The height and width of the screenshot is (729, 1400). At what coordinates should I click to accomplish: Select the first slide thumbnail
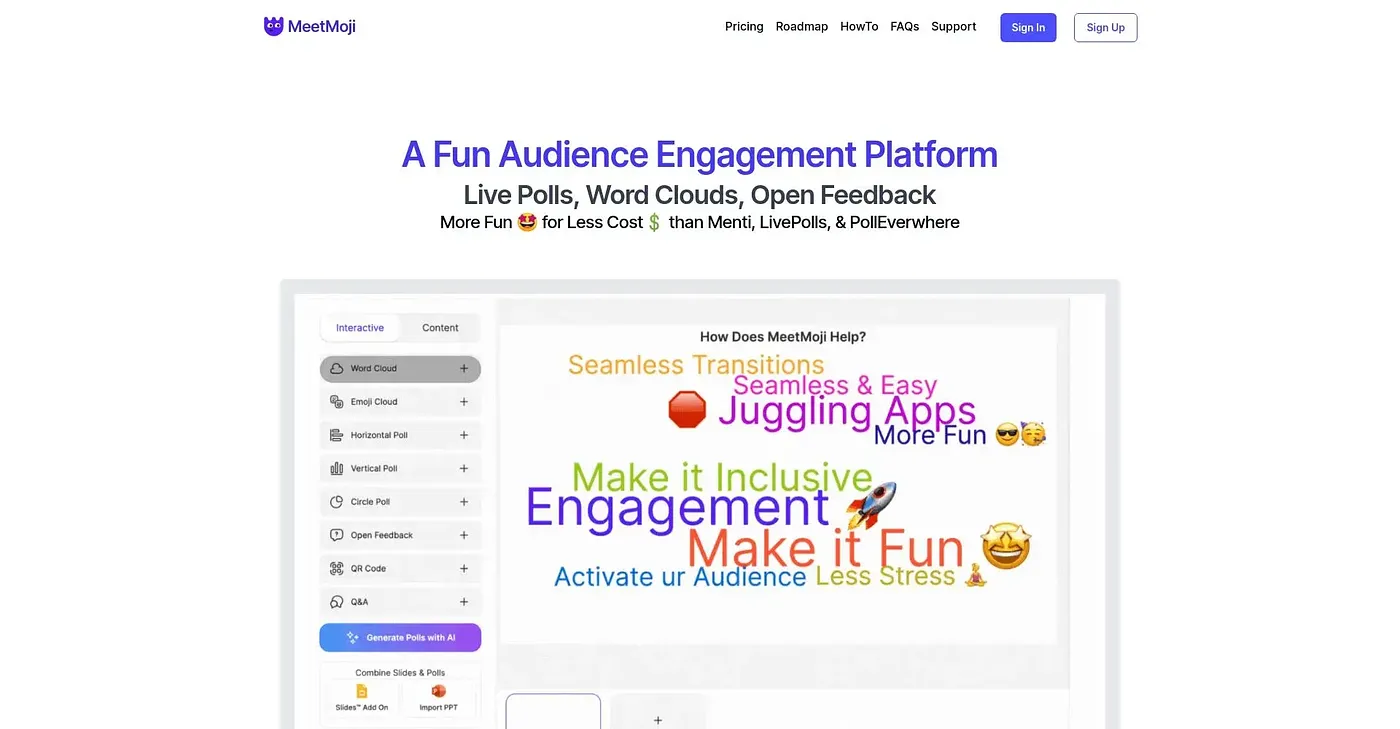[x=553, y=711]
